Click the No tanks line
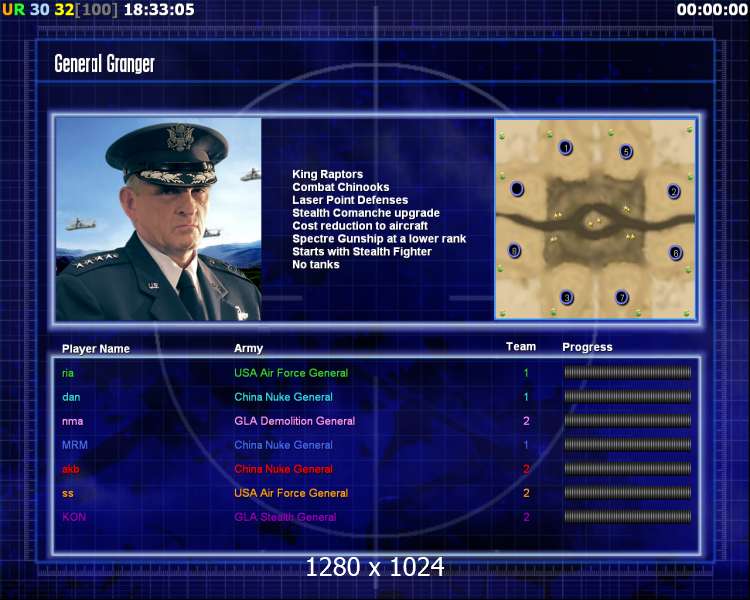 [316, 265]
